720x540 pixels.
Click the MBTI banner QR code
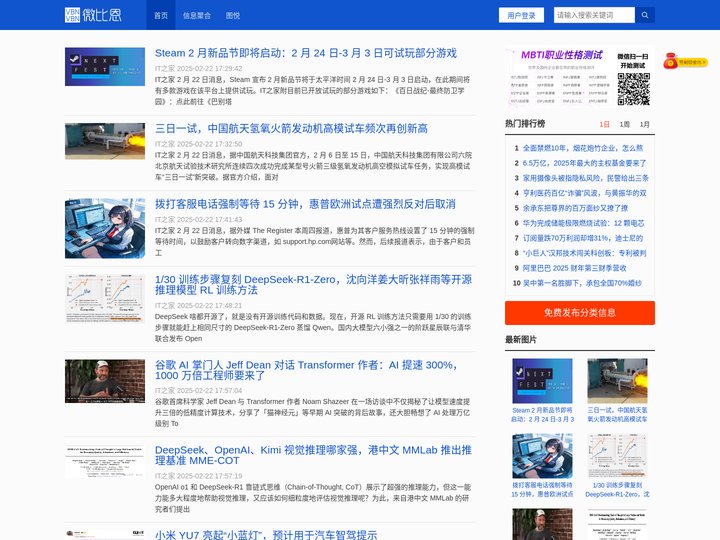tap(633, 89)
